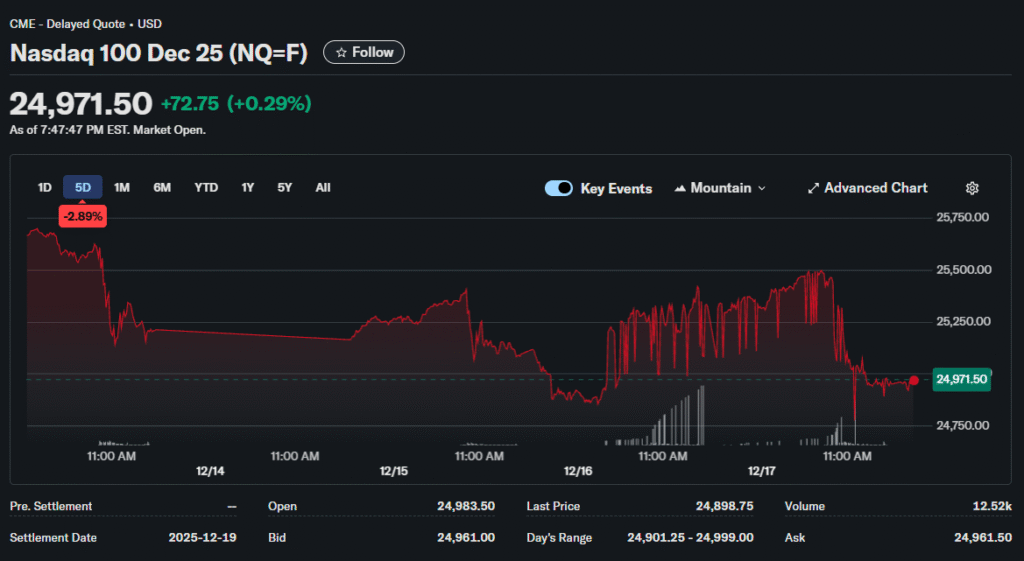Image resolution: width=1024 pixels, height=561 pixels.
Task: Click the tall volume bars before 12/17
Action: [680, 422]
